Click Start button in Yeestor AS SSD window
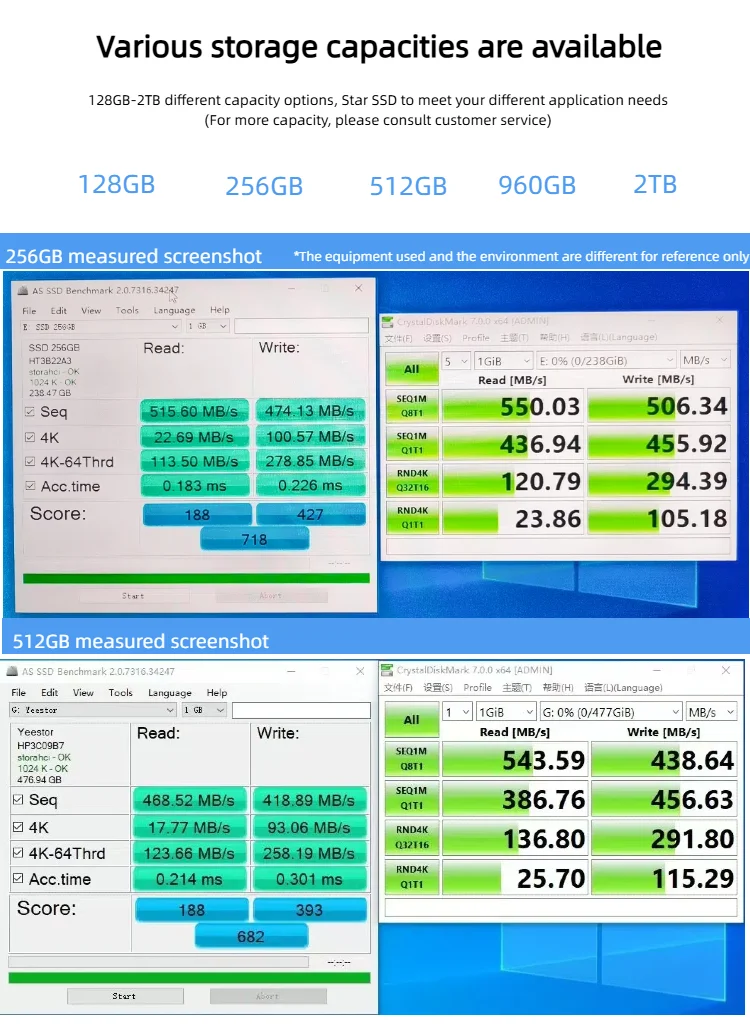This screenshot has width=750, height=1032. 124,996
